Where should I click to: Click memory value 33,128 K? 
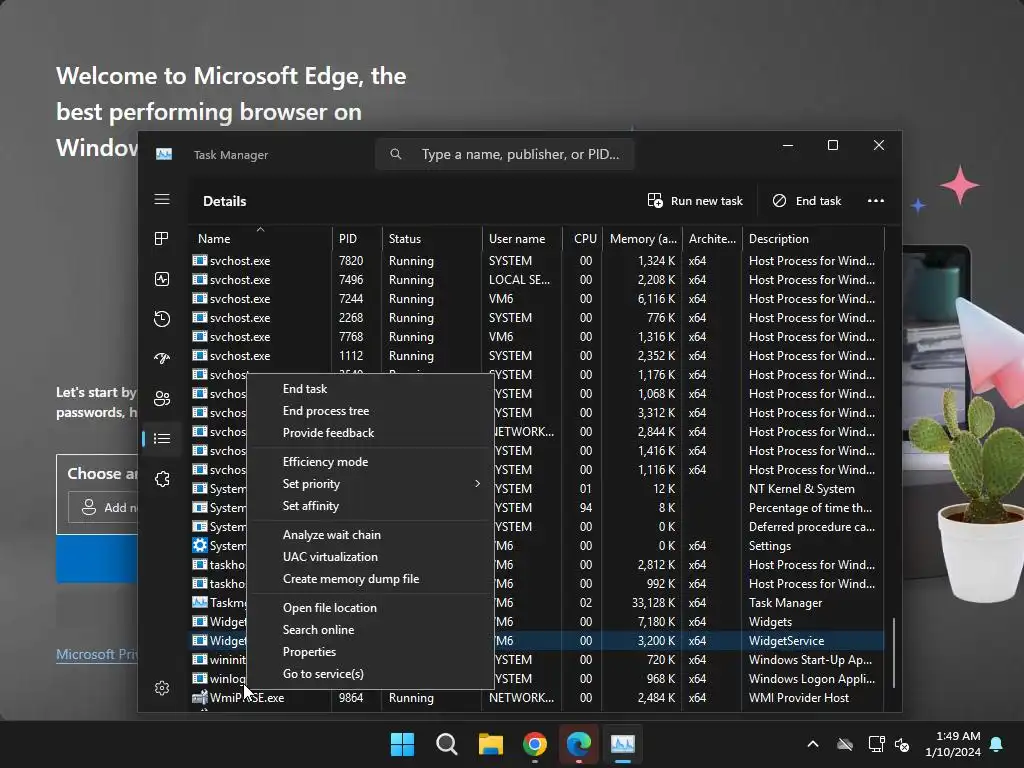[653, 602]
